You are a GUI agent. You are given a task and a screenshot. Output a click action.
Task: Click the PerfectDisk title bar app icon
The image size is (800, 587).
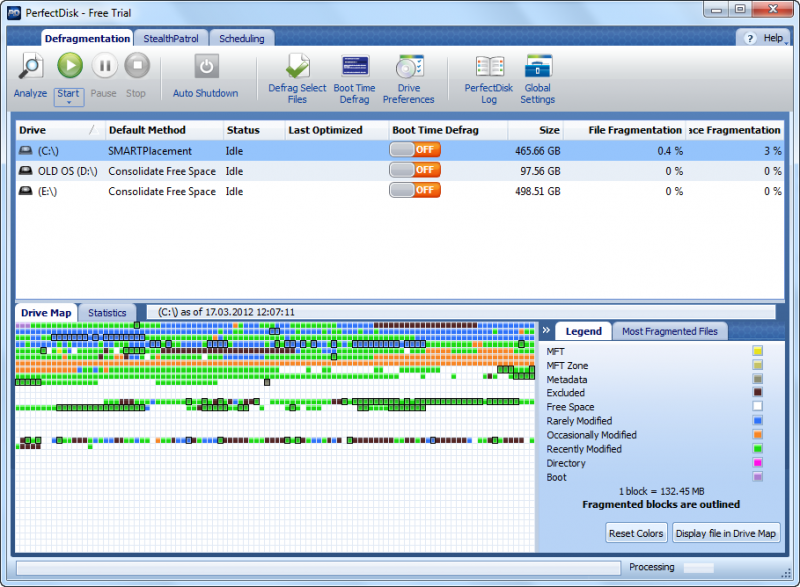pyautogui.click(x=14, y=13)
